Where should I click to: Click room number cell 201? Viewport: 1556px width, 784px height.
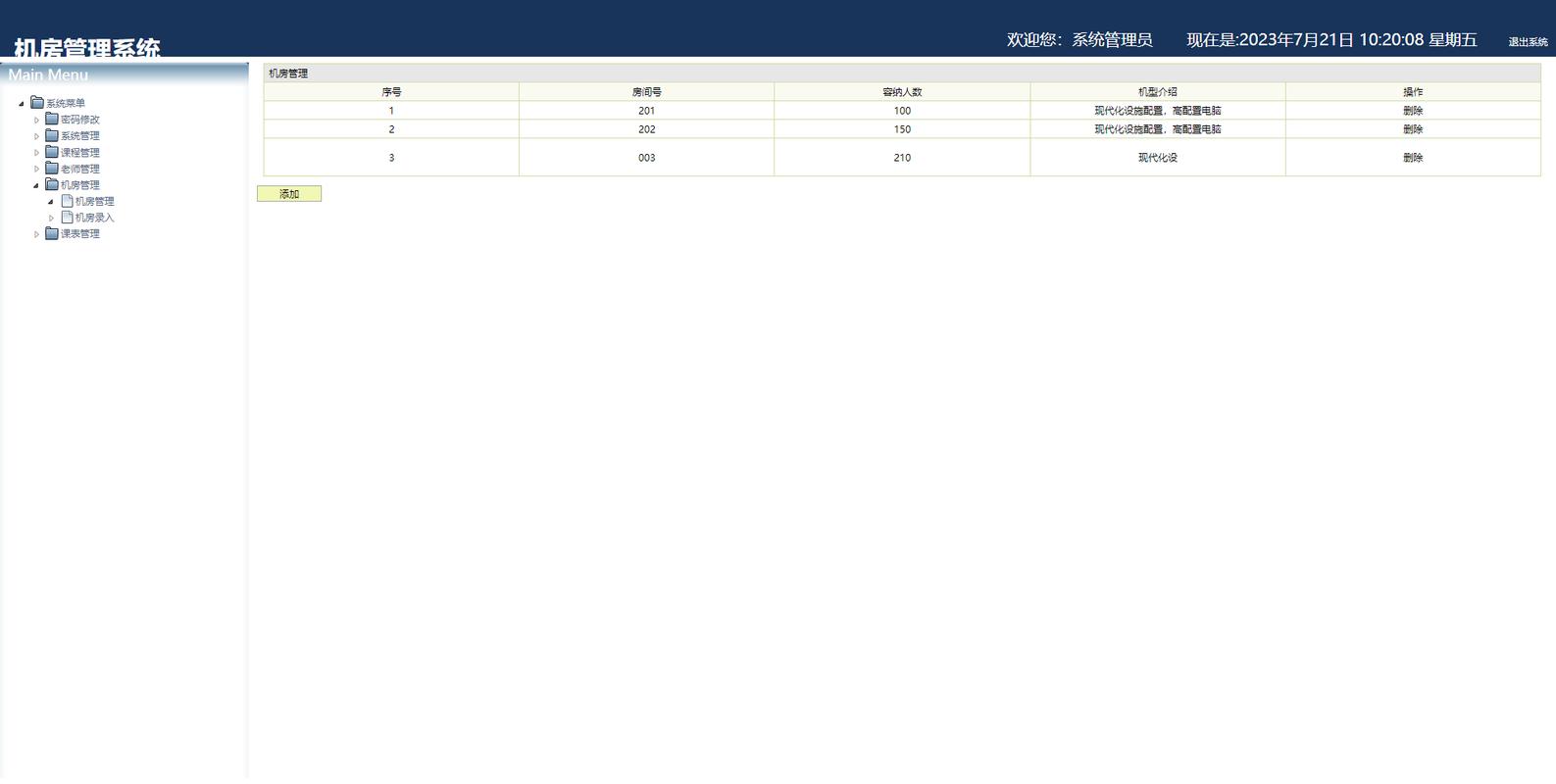(x=646, y=111)
